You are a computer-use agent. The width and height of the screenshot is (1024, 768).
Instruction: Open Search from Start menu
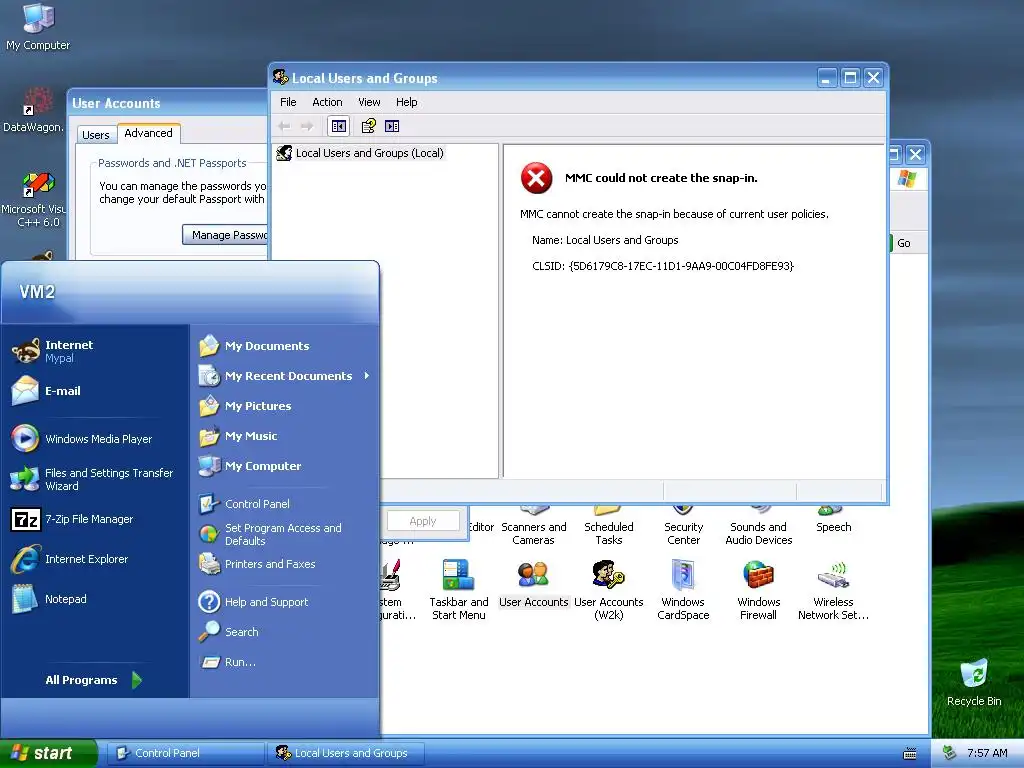229,632
